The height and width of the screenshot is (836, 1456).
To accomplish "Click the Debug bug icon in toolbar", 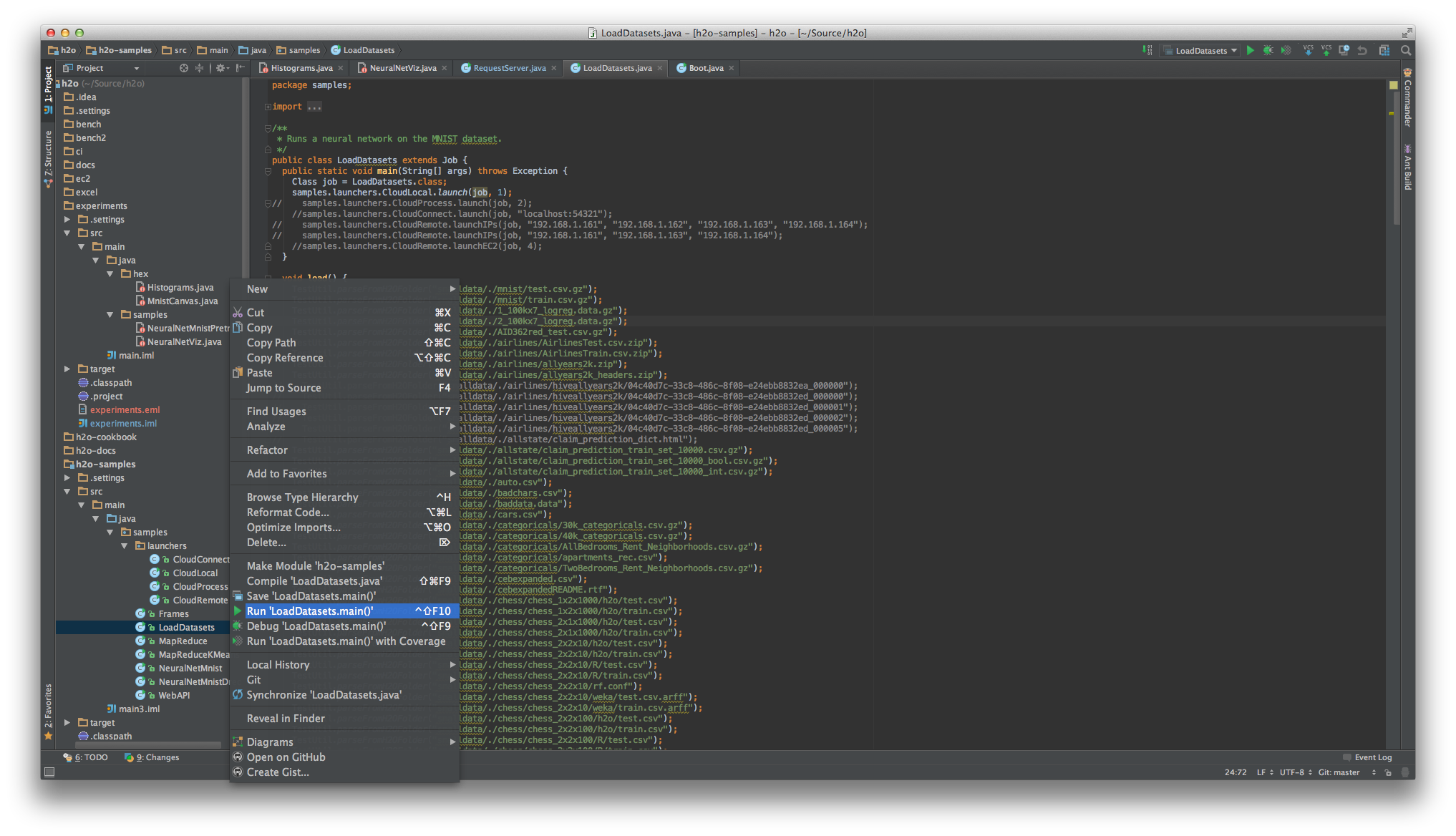I will (1268, 51).
